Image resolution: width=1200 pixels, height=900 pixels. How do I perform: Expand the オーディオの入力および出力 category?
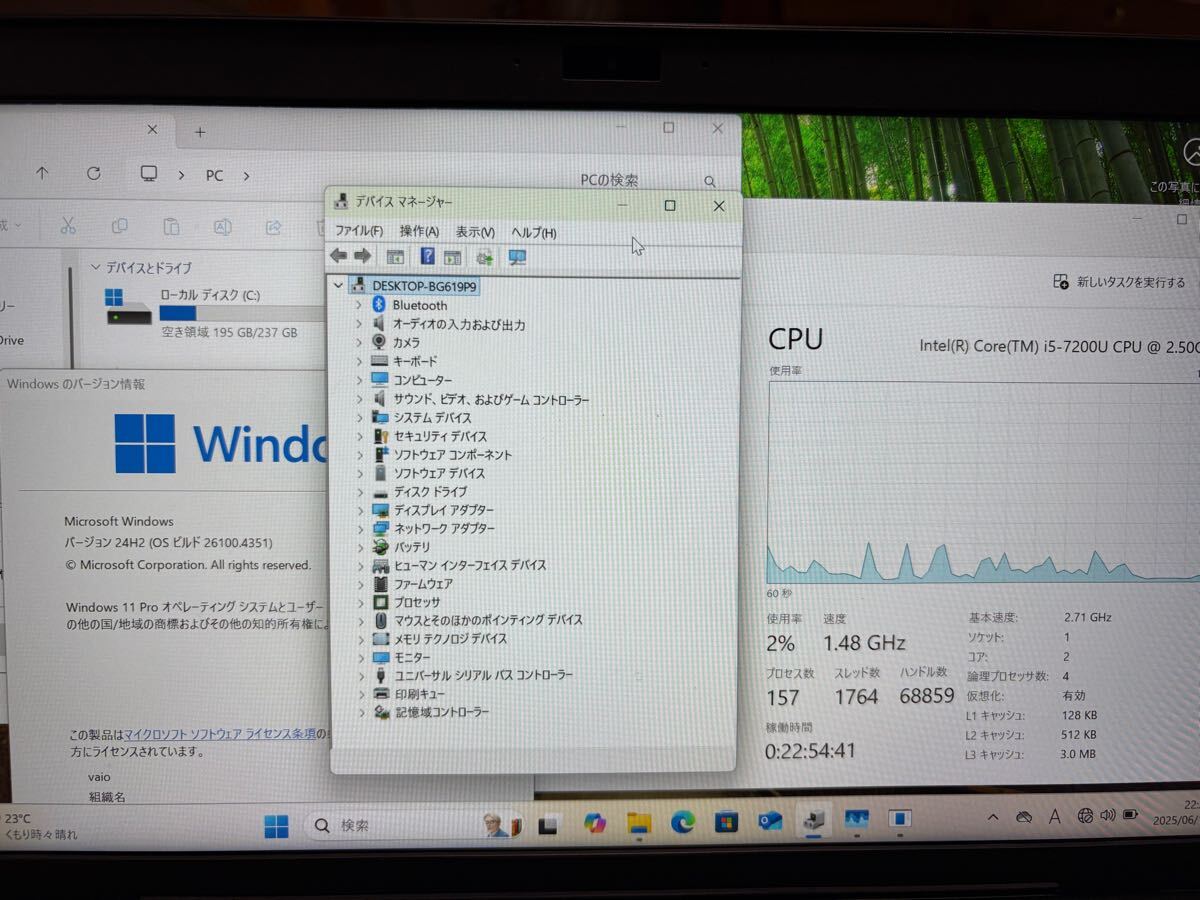[359, 324]
